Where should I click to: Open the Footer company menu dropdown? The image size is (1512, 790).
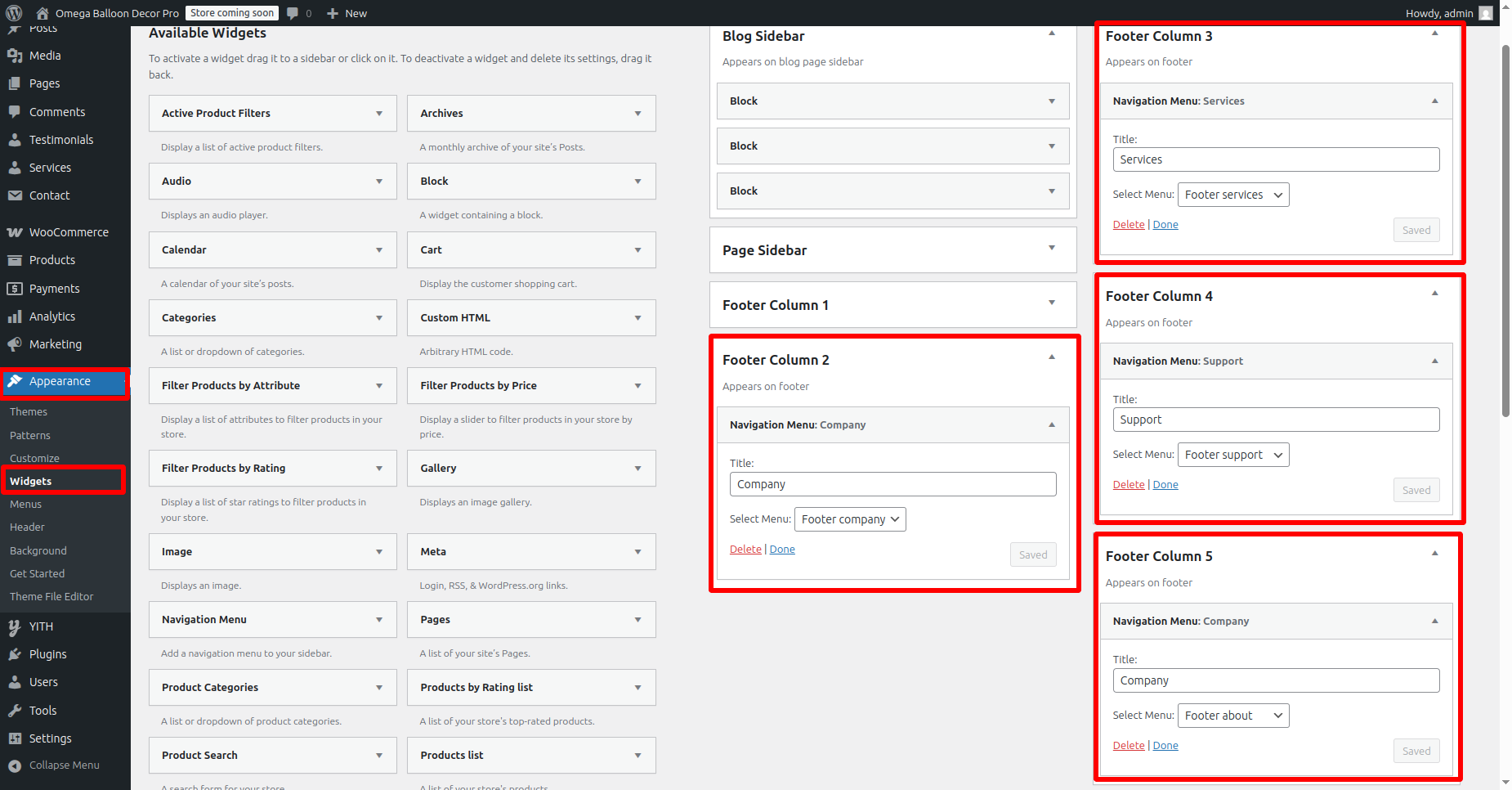tap(850, 519)
